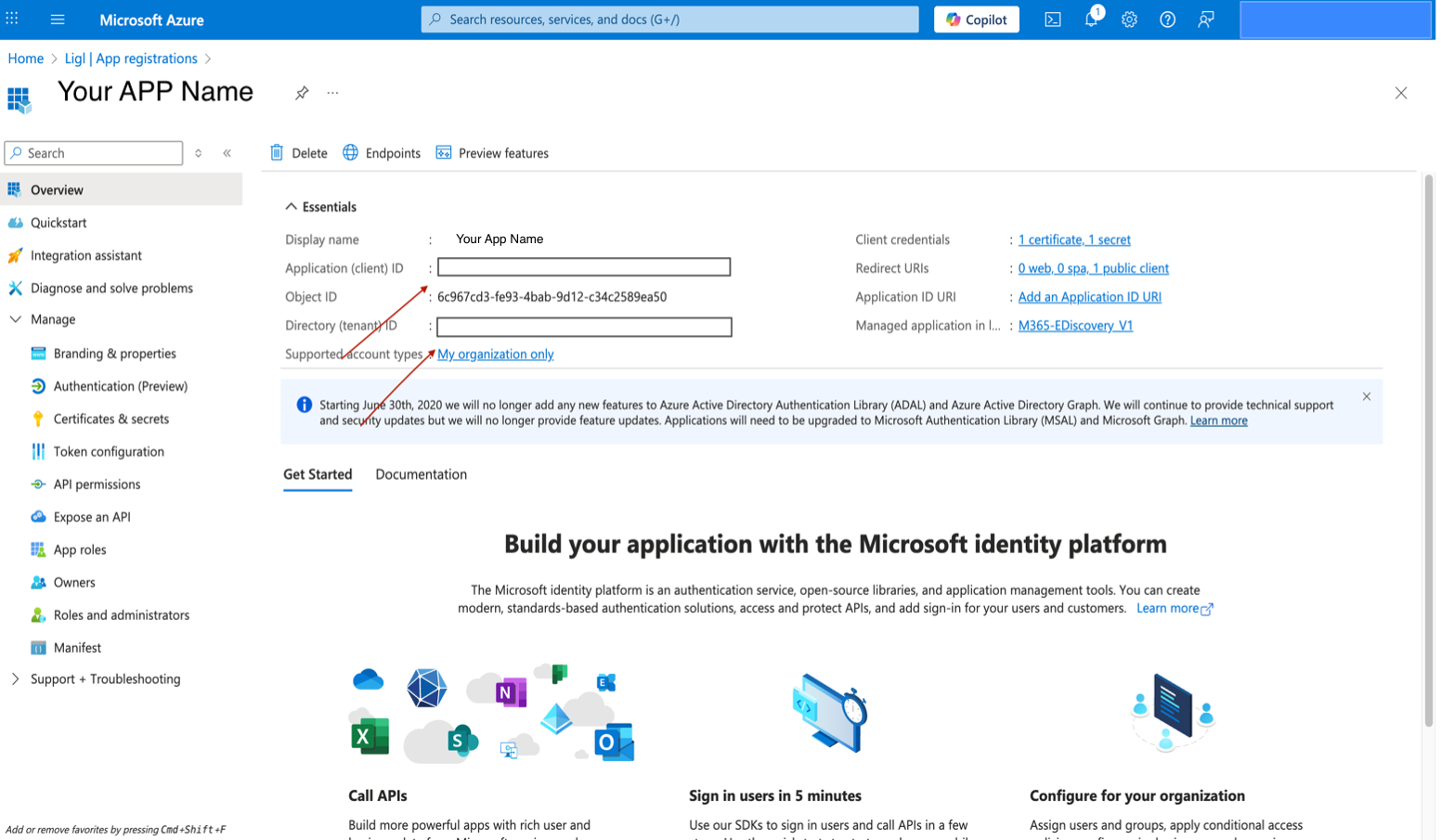Click Add an Application ID URI
Image resolution: width=1441 pixels, height=840 pixels.
[1089, 297]
